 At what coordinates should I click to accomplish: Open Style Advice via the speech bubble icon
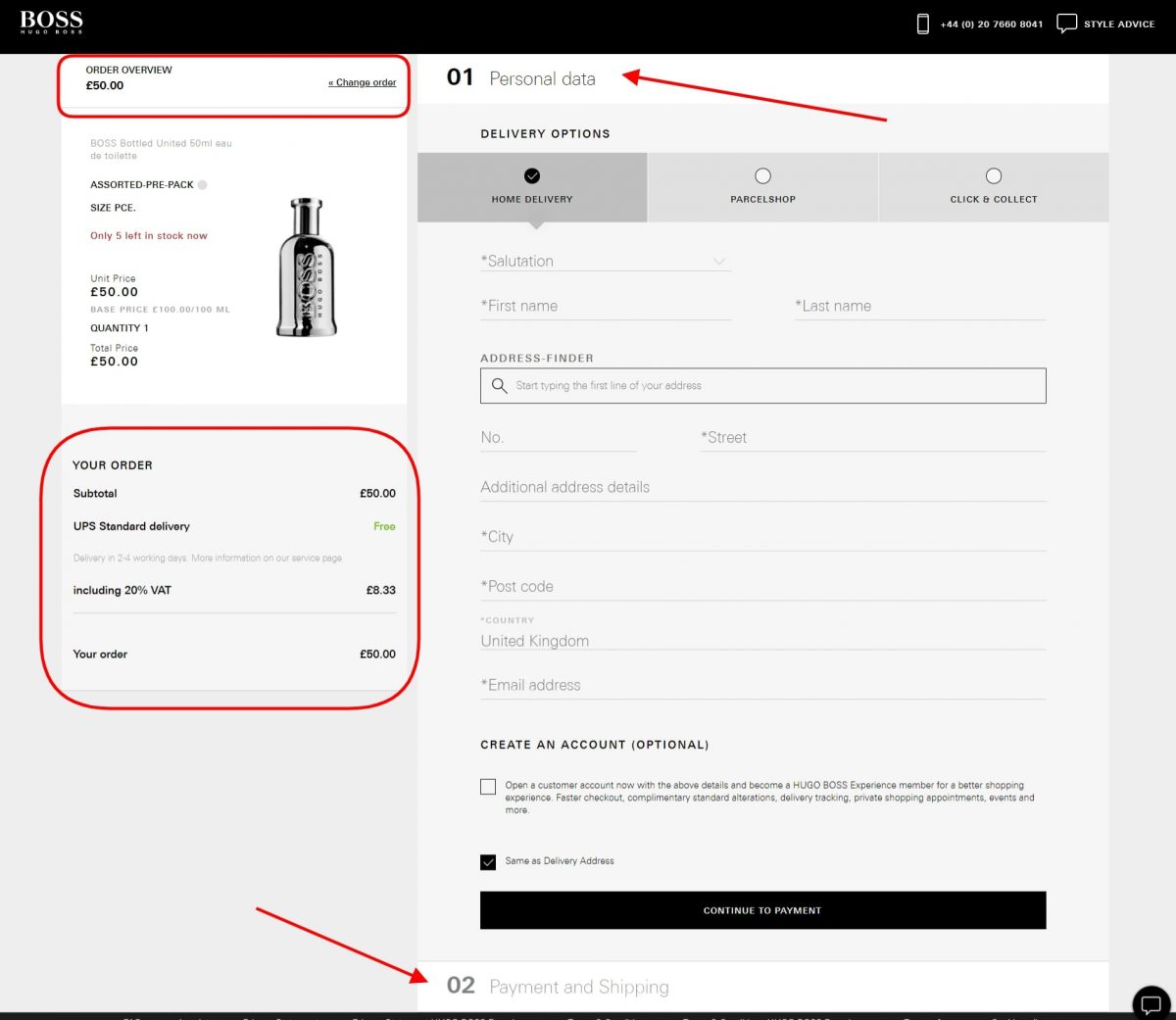(1067, 23)
